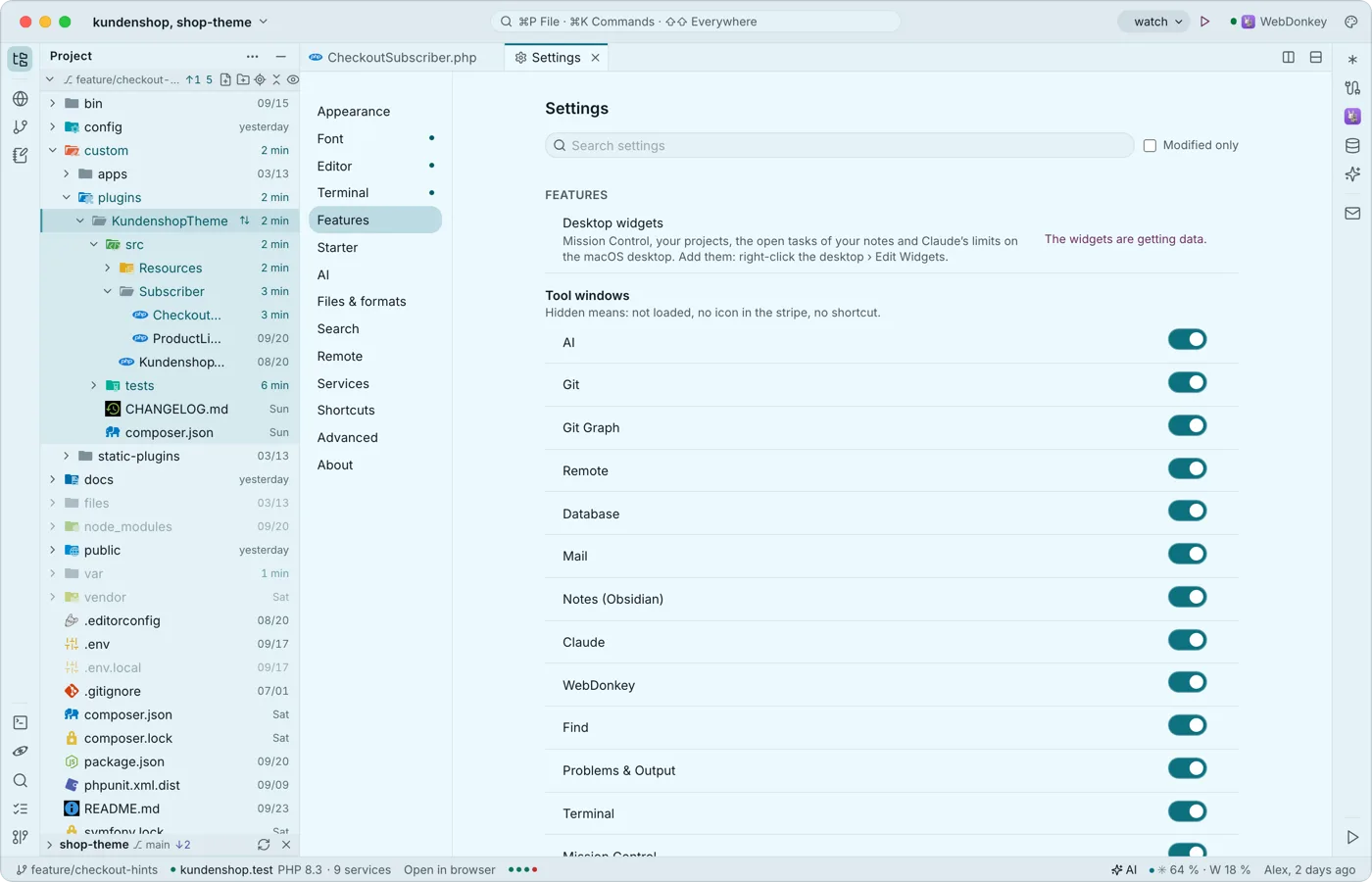
Task: Open the AI sparkle icon in right stripe
Action: click(1352, 174)
